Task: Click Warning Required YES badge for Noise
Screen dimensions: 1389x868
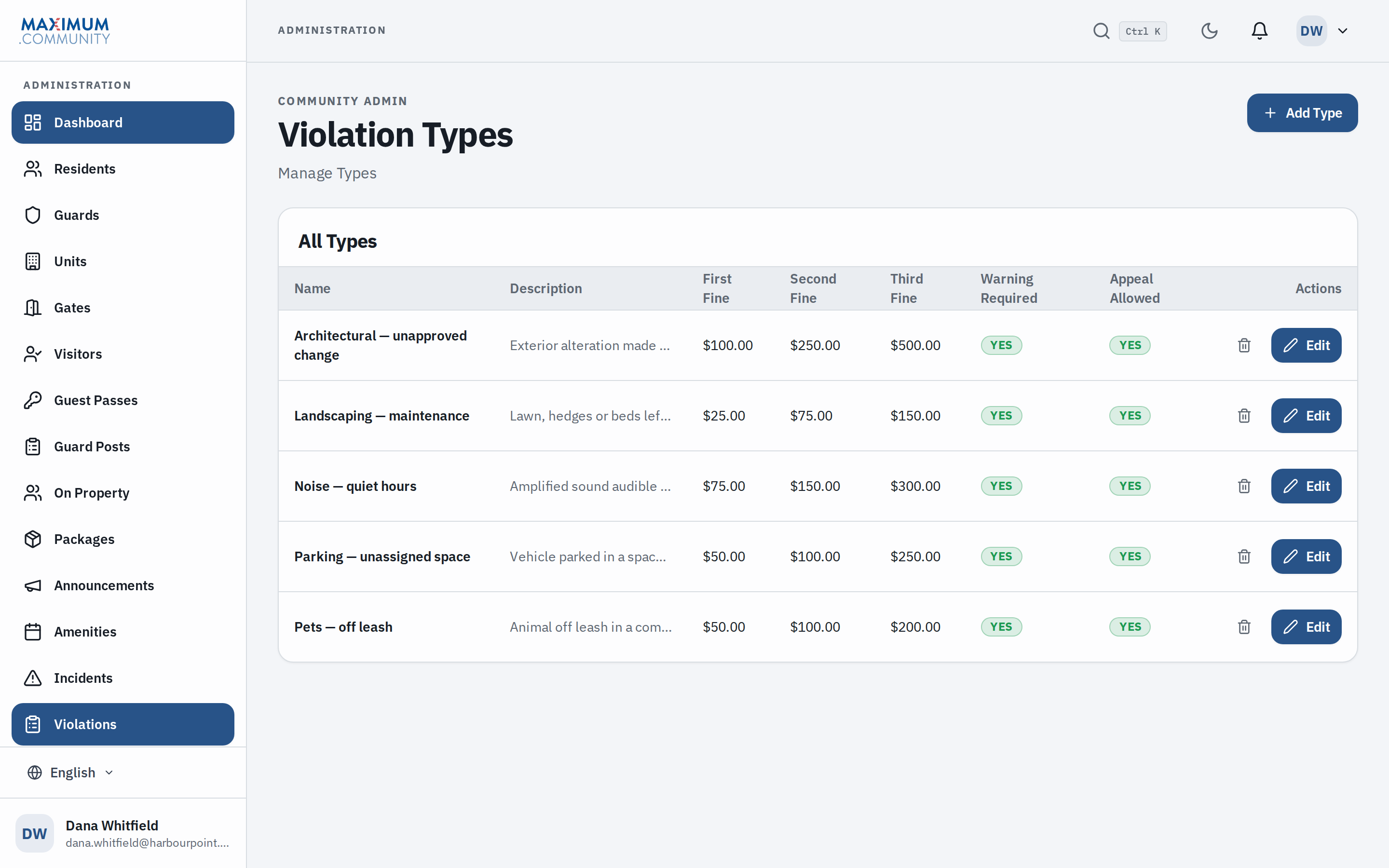Action: [x=1001, y=486]
